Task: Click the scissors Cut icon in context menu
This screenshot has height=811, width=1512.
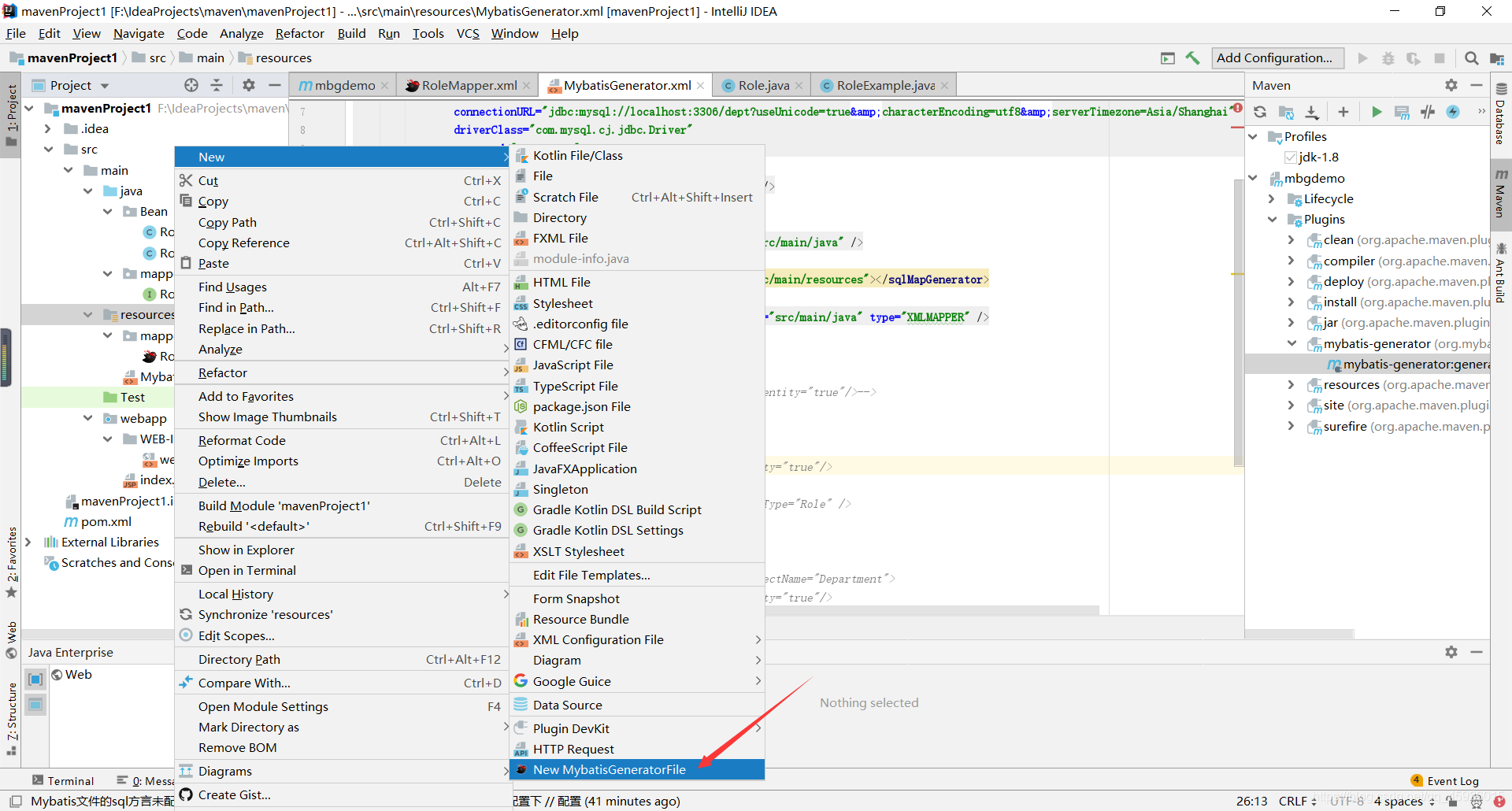Action: point(186,180)
